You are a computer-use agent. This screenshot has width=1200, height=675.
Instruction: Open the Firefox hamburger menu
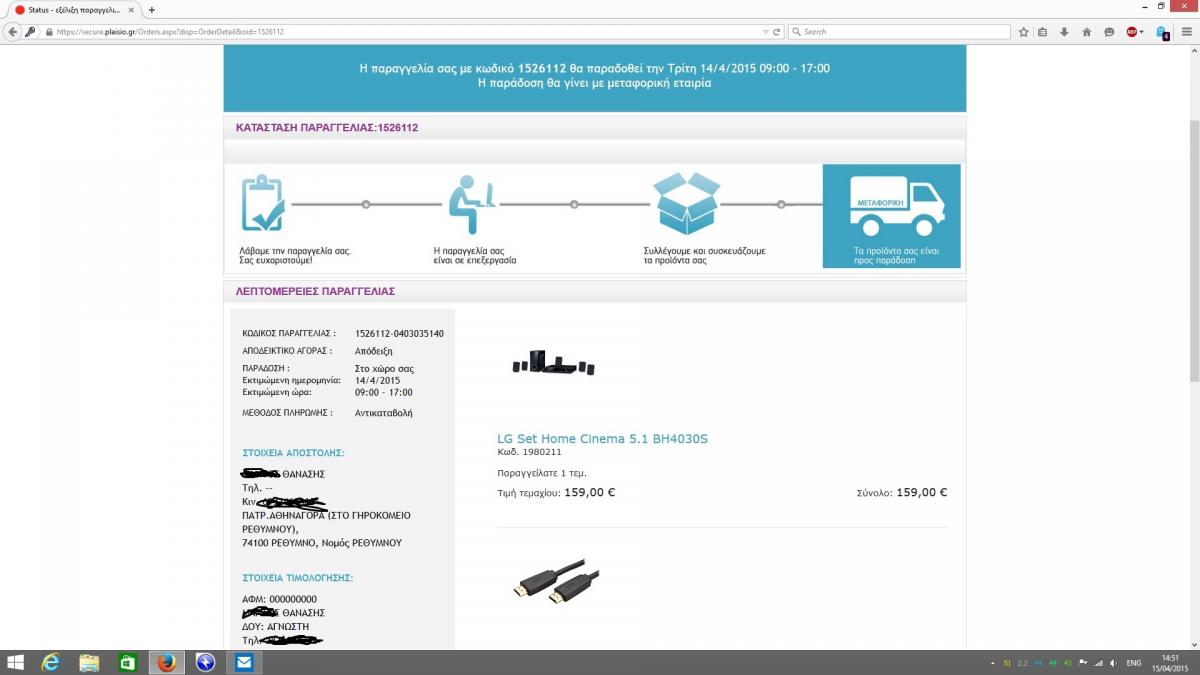coord(1187,32)
